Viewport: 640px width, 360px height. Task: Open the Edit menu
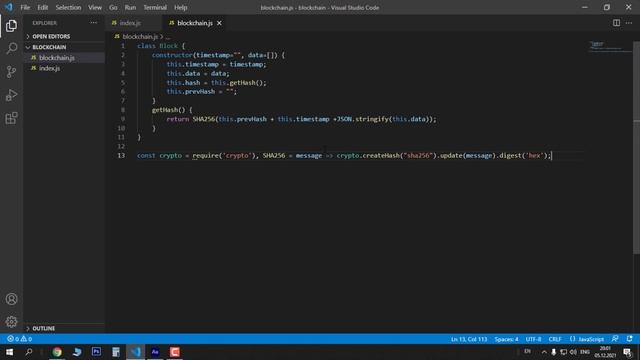(43, 7)
